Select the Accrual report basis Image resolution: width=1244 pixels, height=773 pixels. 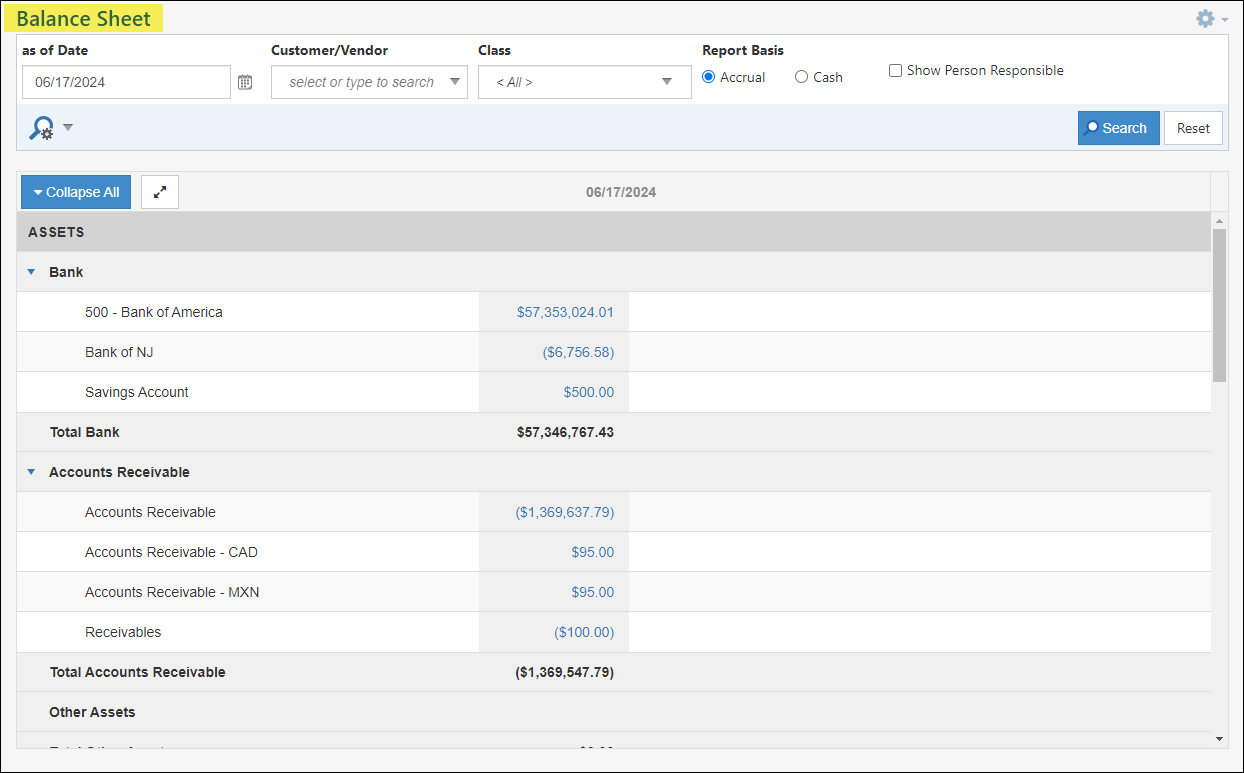click(709, 77)
